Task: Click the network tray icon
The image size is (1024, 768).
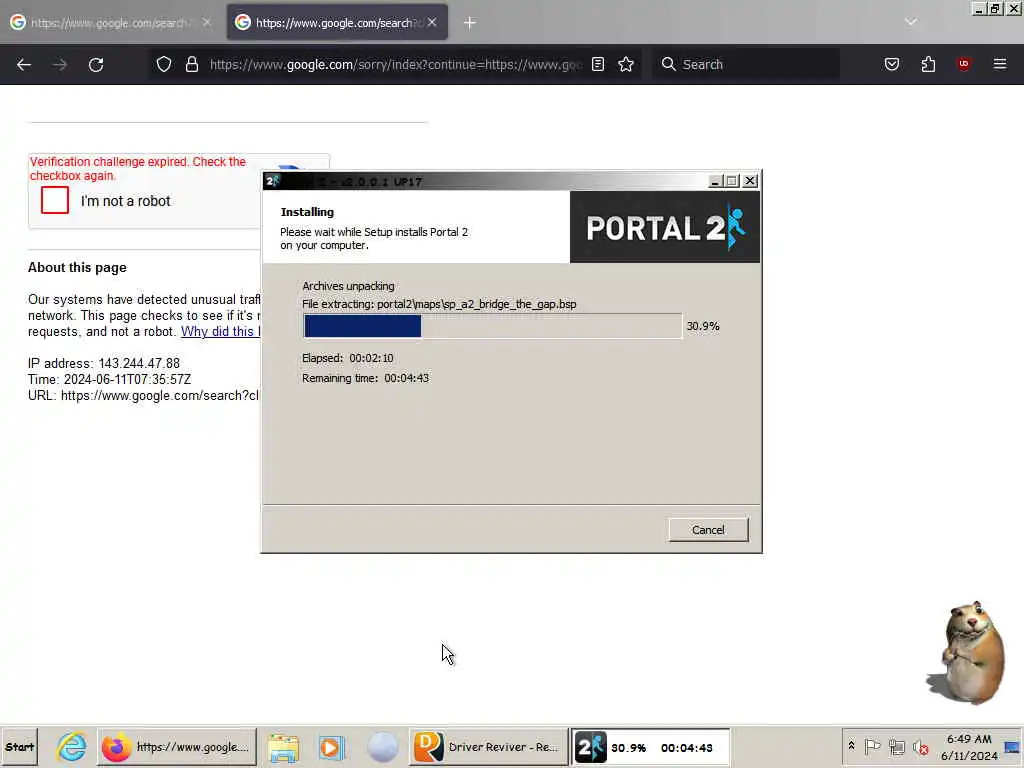Action: pos(897,747)
